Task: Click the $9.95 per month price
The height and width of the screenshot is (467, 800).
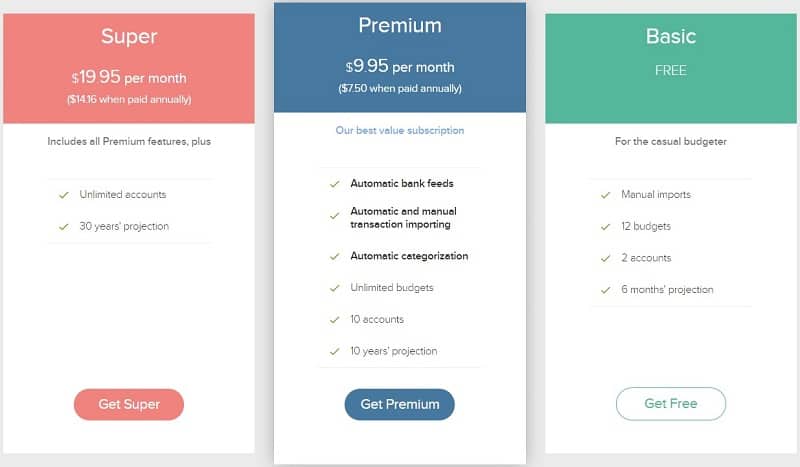Action: click(399, 67)
